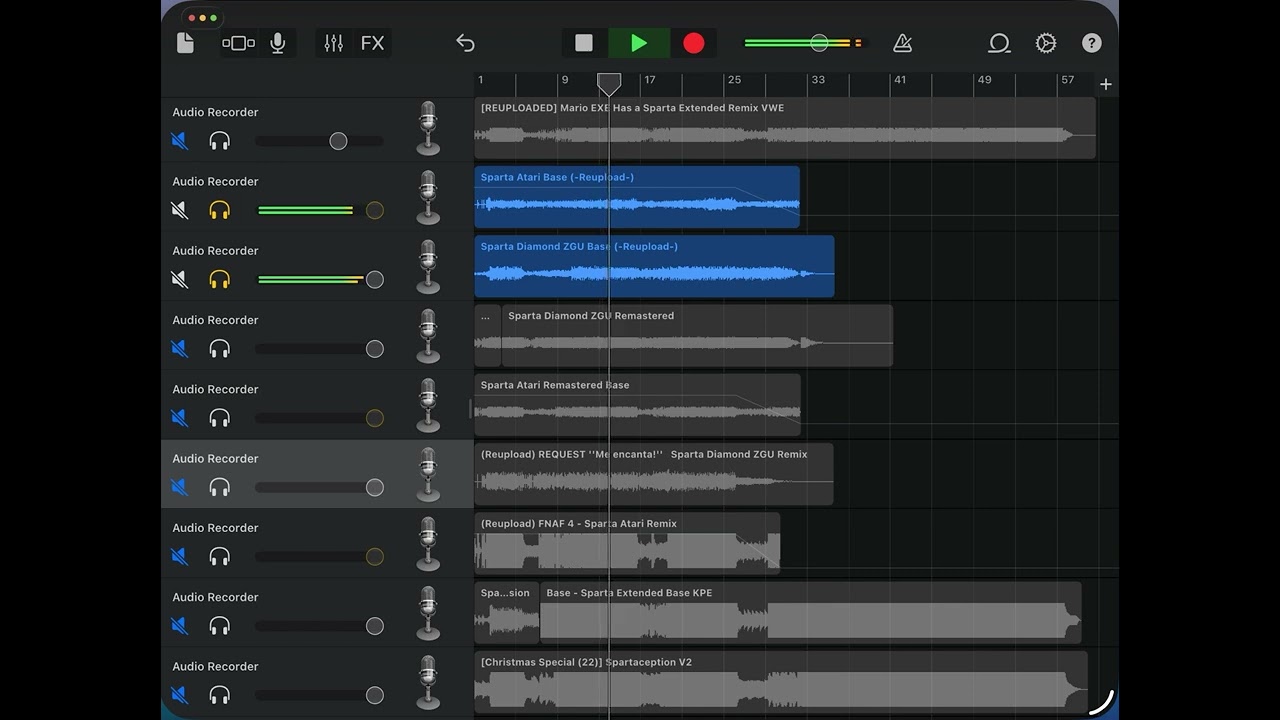
Task: Select microphone icon of the Spartaception V2 track
Action: coord(428,683)
